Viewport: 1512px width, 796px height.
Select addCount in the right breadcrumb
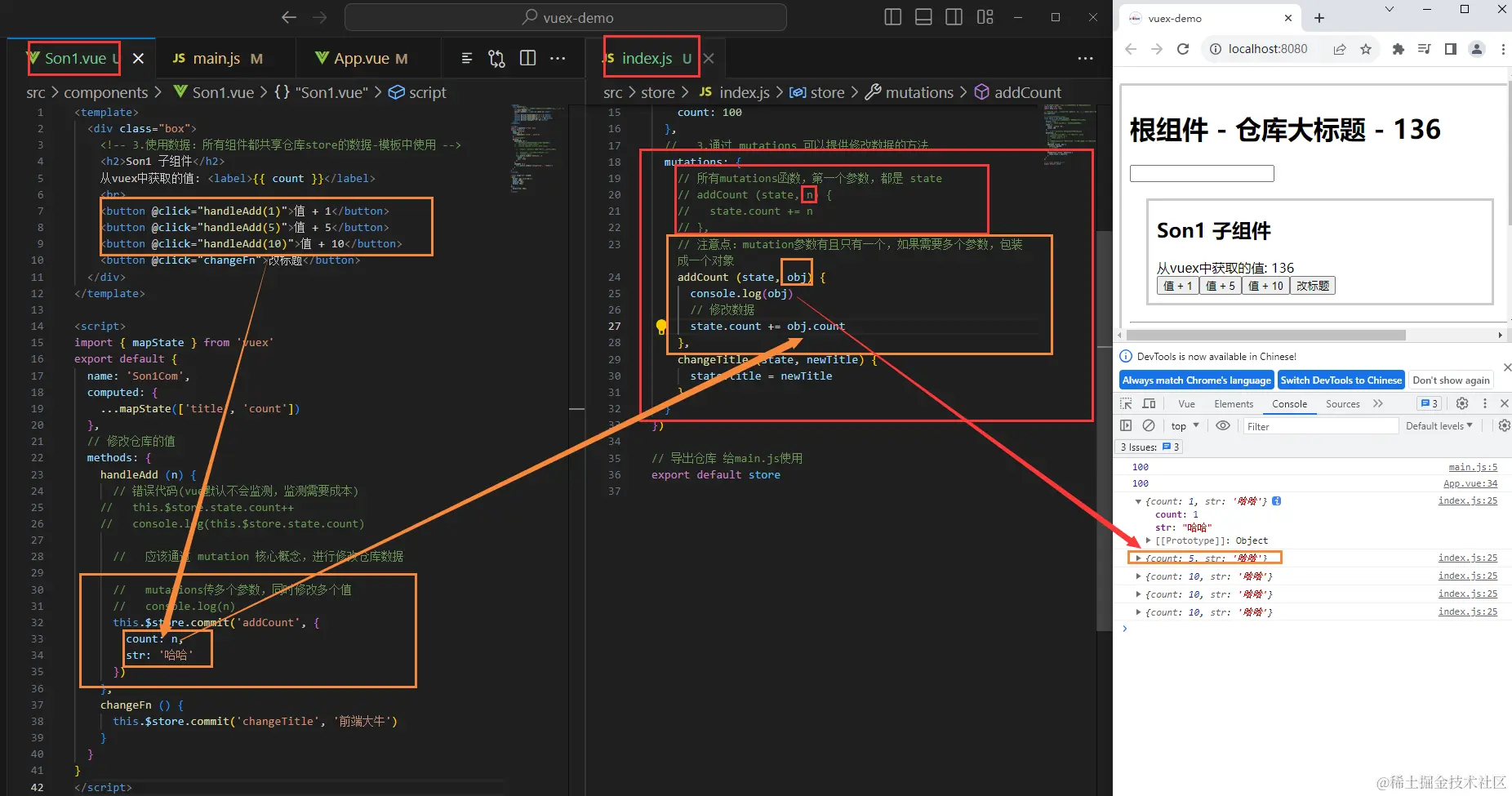click(1018, 92)
